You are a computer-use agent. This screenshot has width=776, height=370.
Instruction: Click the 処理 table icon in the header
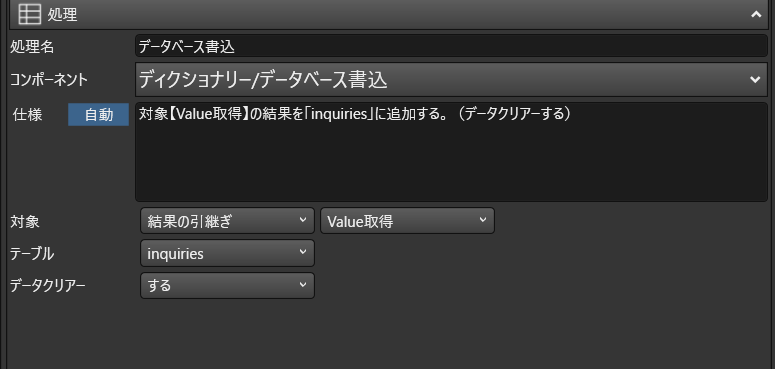pos(30,14)
